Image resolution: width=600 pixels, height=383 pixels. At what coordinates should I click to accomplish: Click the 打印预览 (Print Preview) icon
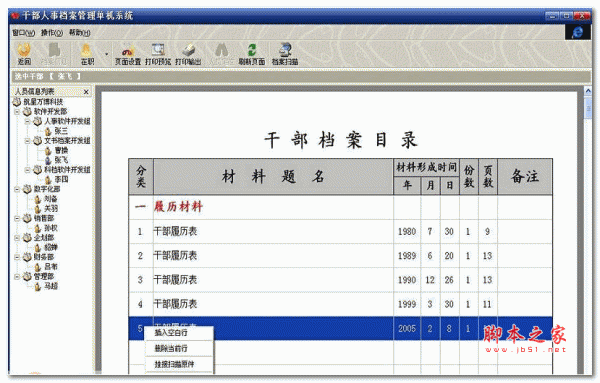click(x=158, y=53)
